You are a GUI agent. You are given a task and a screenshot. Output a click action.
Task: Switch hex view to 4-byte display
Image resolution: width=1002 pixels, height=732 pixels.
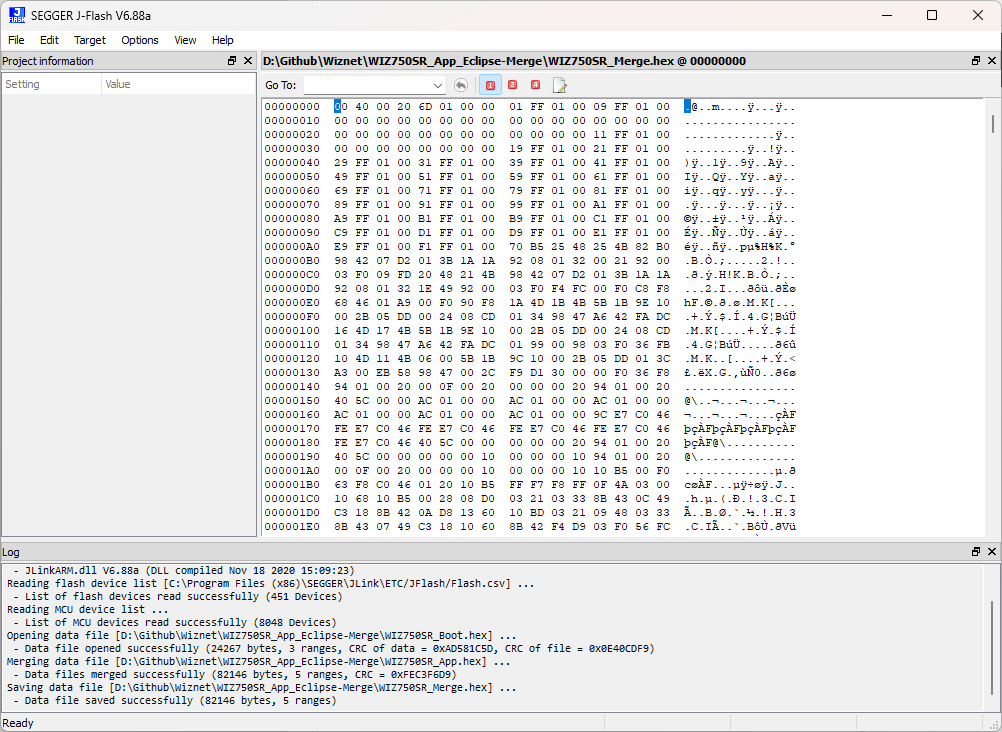pyautogui.click(x=536, y=85)
